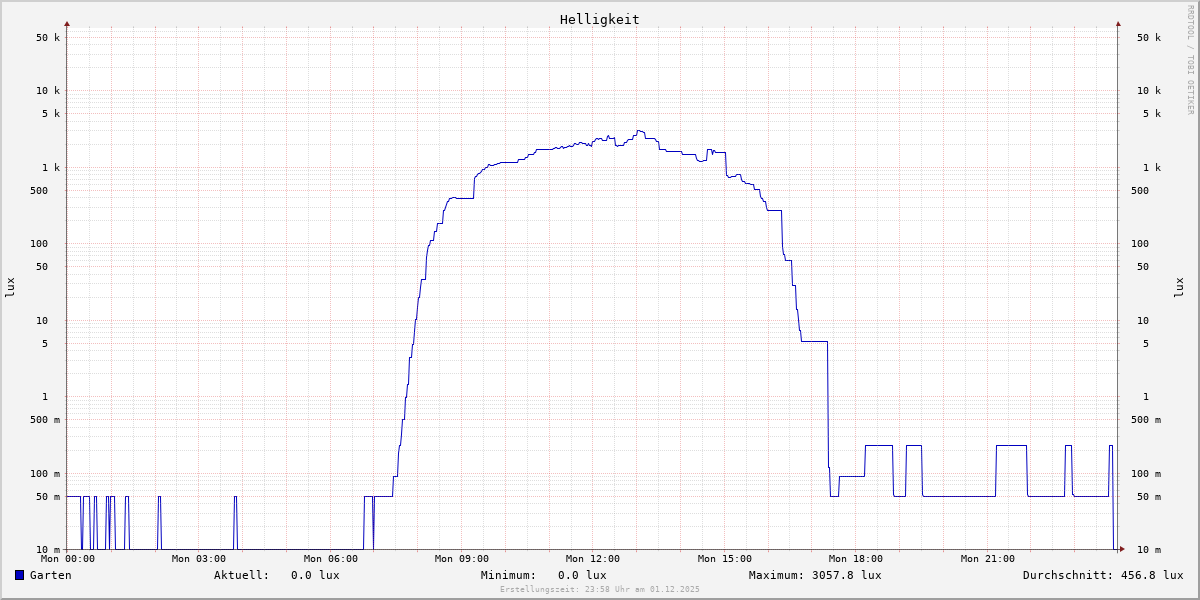This screenshot has width=1200, height=600.
Task: Click the Mon 18:00 x-axis label
Action: click(x=856, y=559)
